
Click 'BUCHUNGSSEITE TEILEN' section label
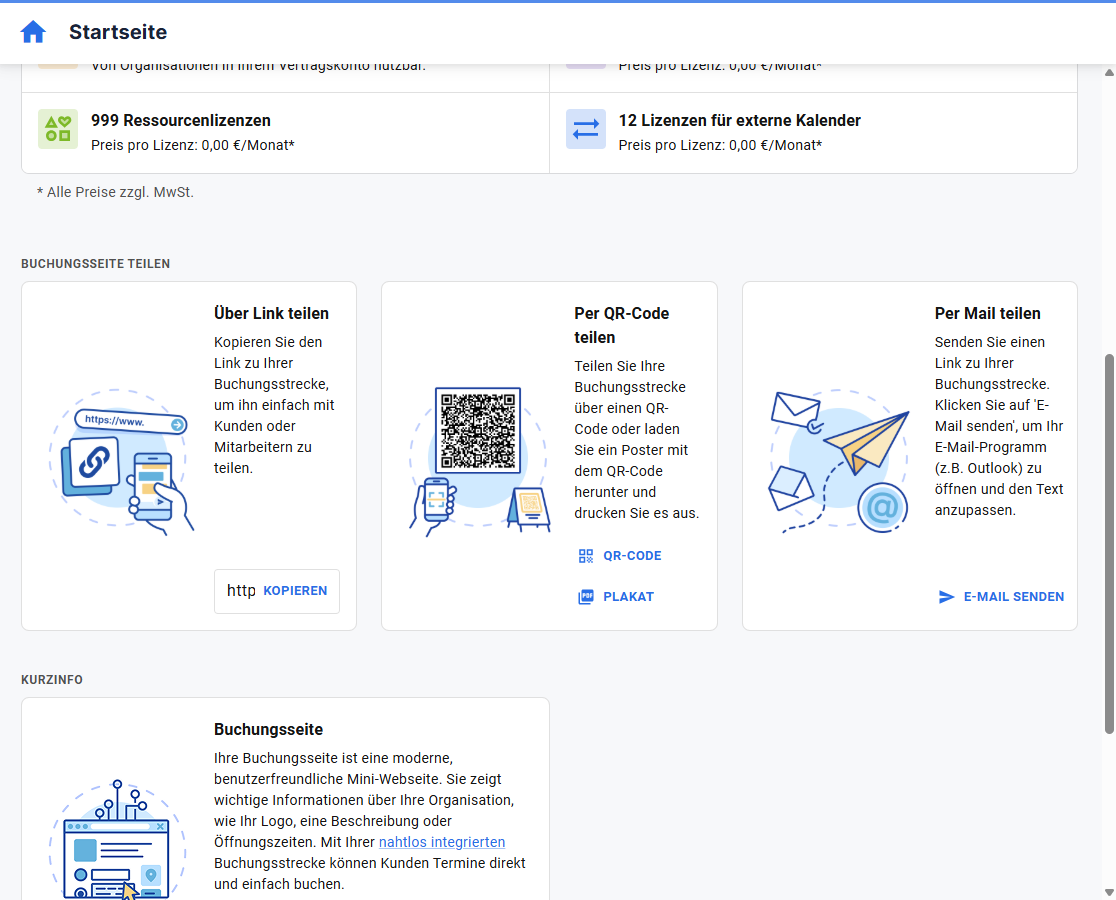[x=95, y=264]
